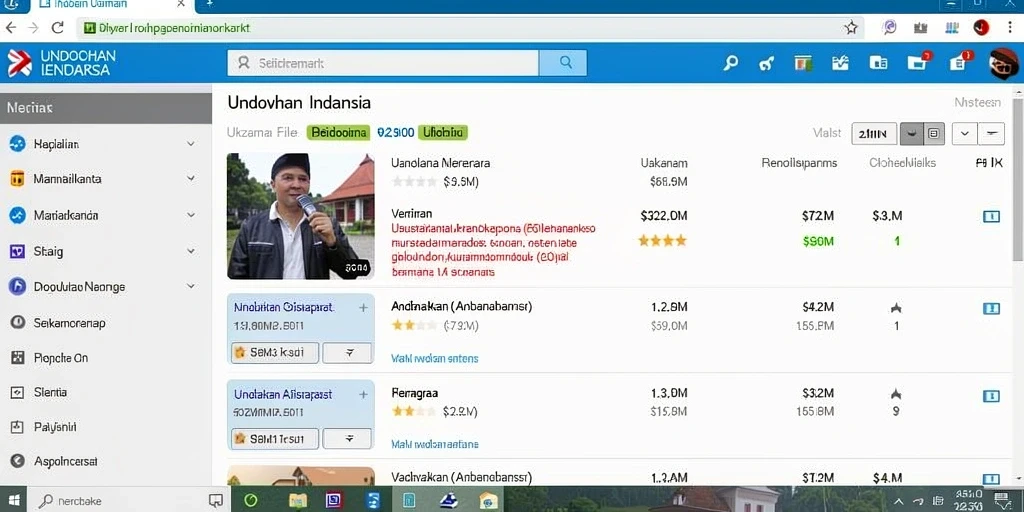Expand the Haplalian chevron
1024x512 pixels.
click(191, 144)
